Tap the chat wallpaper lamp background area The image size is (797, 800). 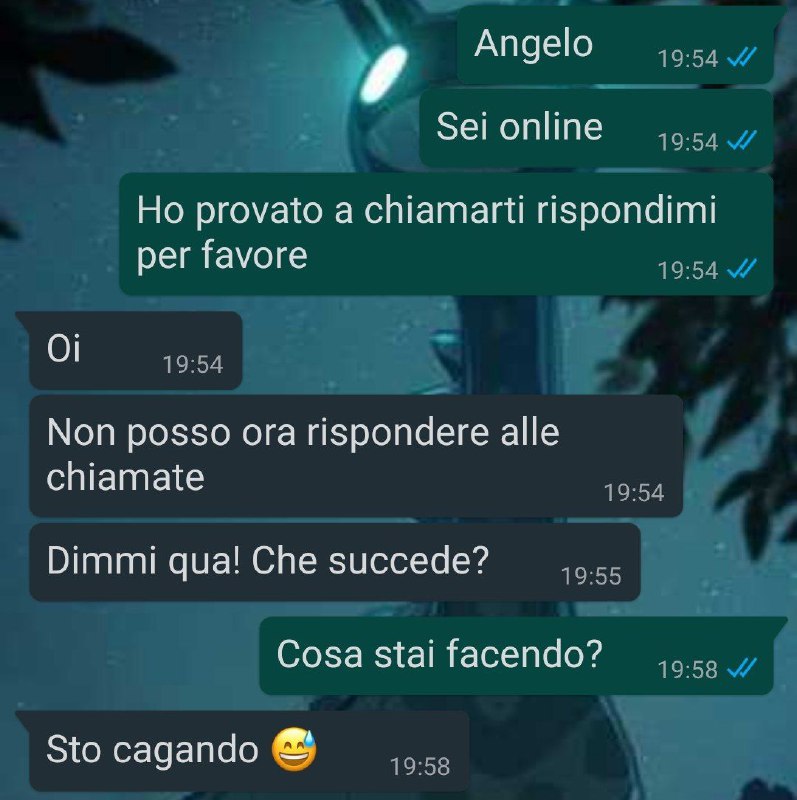coord(384,74)
